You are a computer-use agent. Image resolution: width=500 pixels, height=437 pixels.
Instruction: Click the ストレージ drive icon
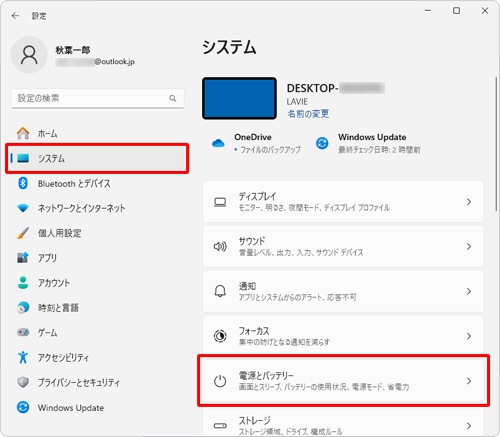[x=220, y=426]
